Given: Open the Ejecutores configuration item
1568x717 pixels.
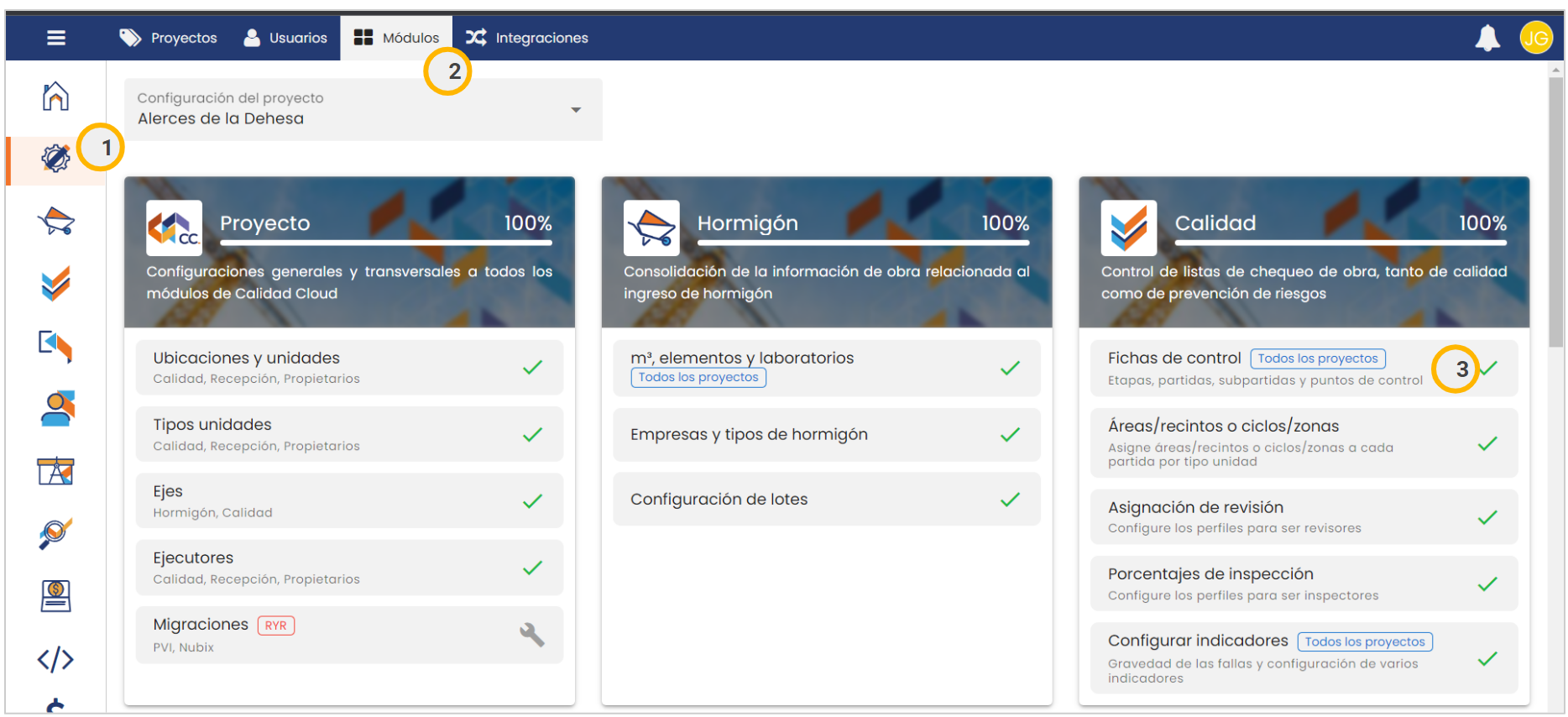Looking at the screenshot, I should 349,568.
